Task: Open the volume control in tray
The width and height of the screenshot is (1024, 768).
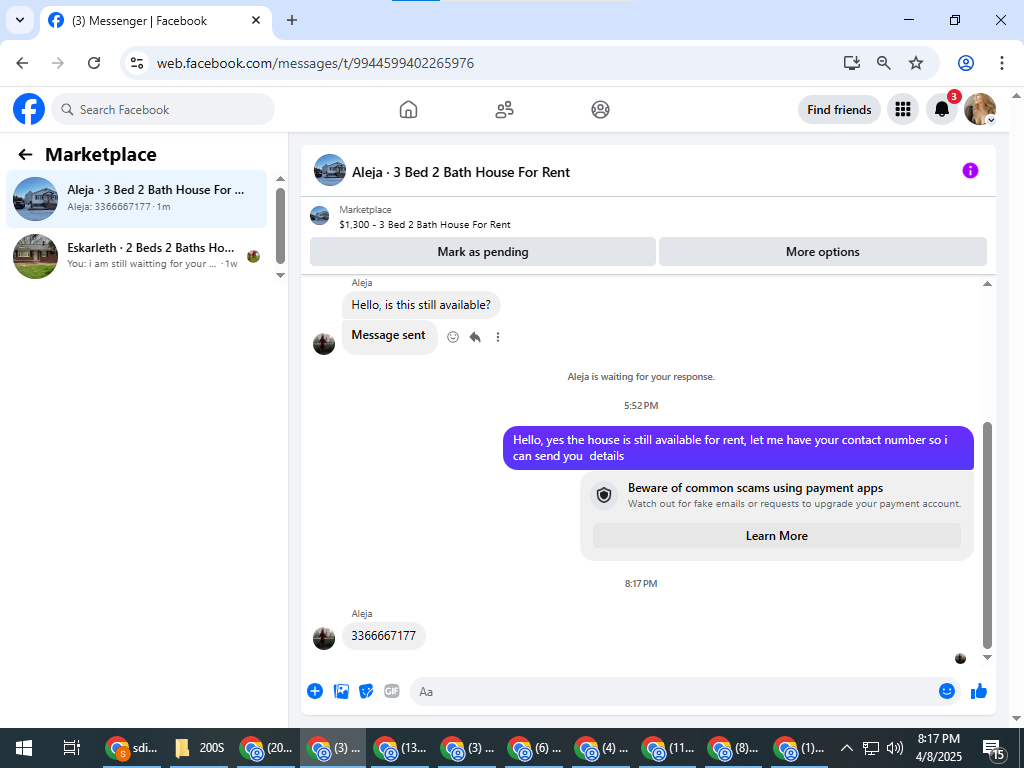Action: point(895,748)
